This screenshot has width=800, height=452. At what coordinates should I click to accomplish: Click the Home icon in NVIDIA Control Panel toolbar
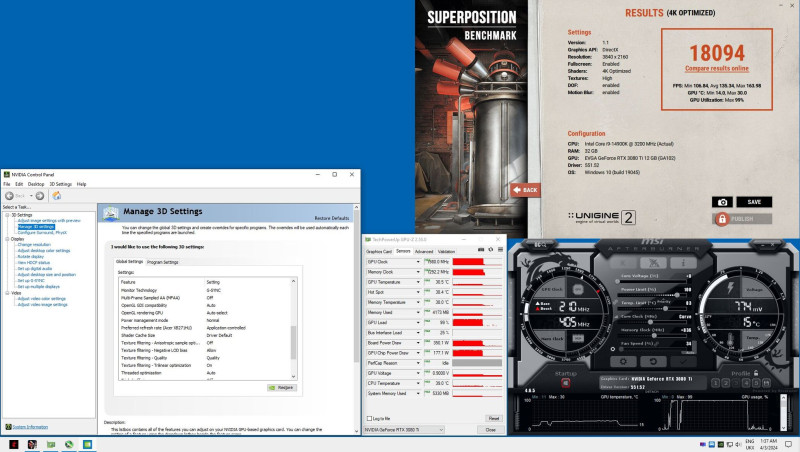(x=57, y=196)
